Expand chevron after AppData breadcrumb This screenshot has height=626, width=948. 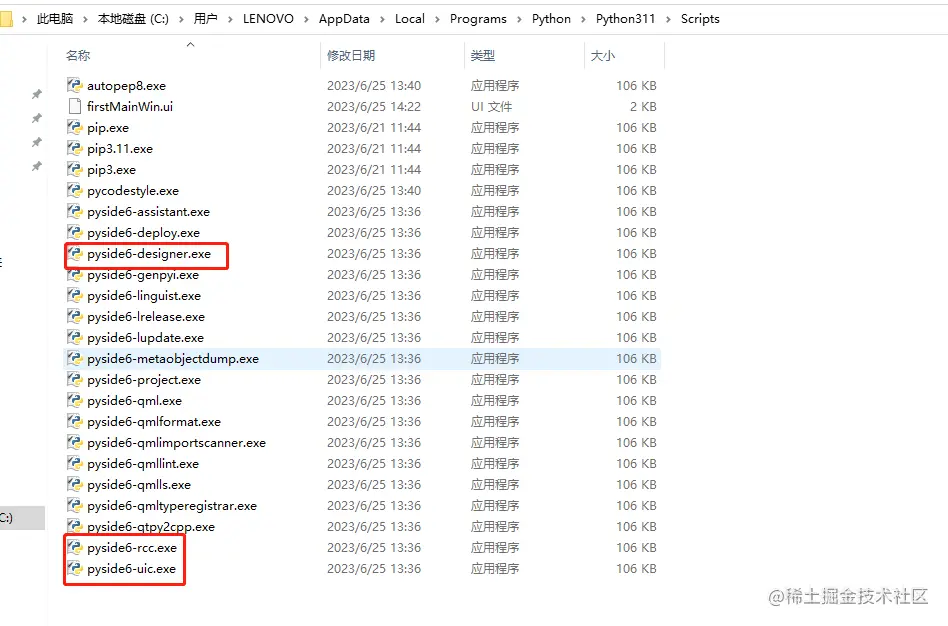coord(382,19)
